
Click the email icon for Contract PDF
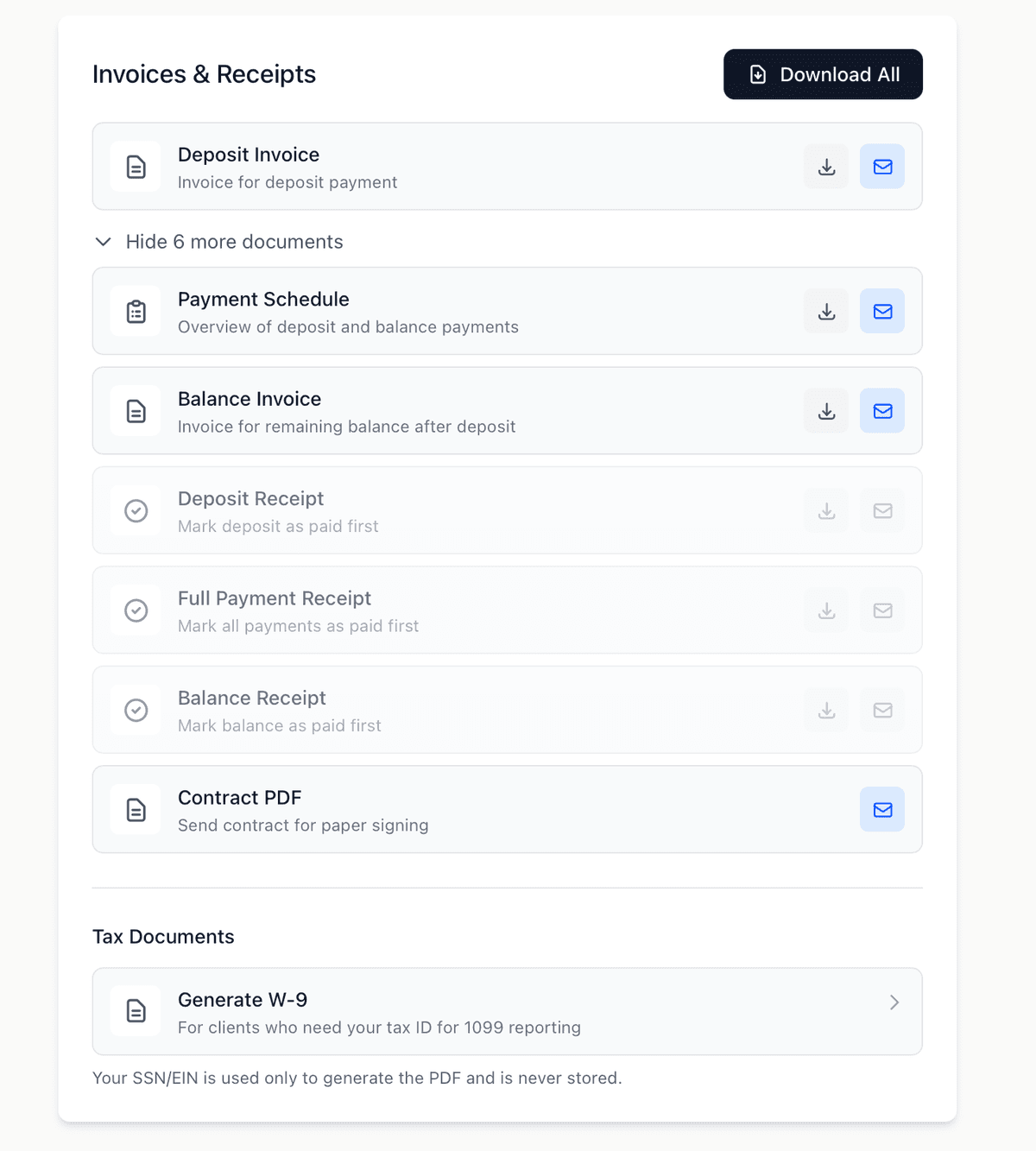coord(881,810)
